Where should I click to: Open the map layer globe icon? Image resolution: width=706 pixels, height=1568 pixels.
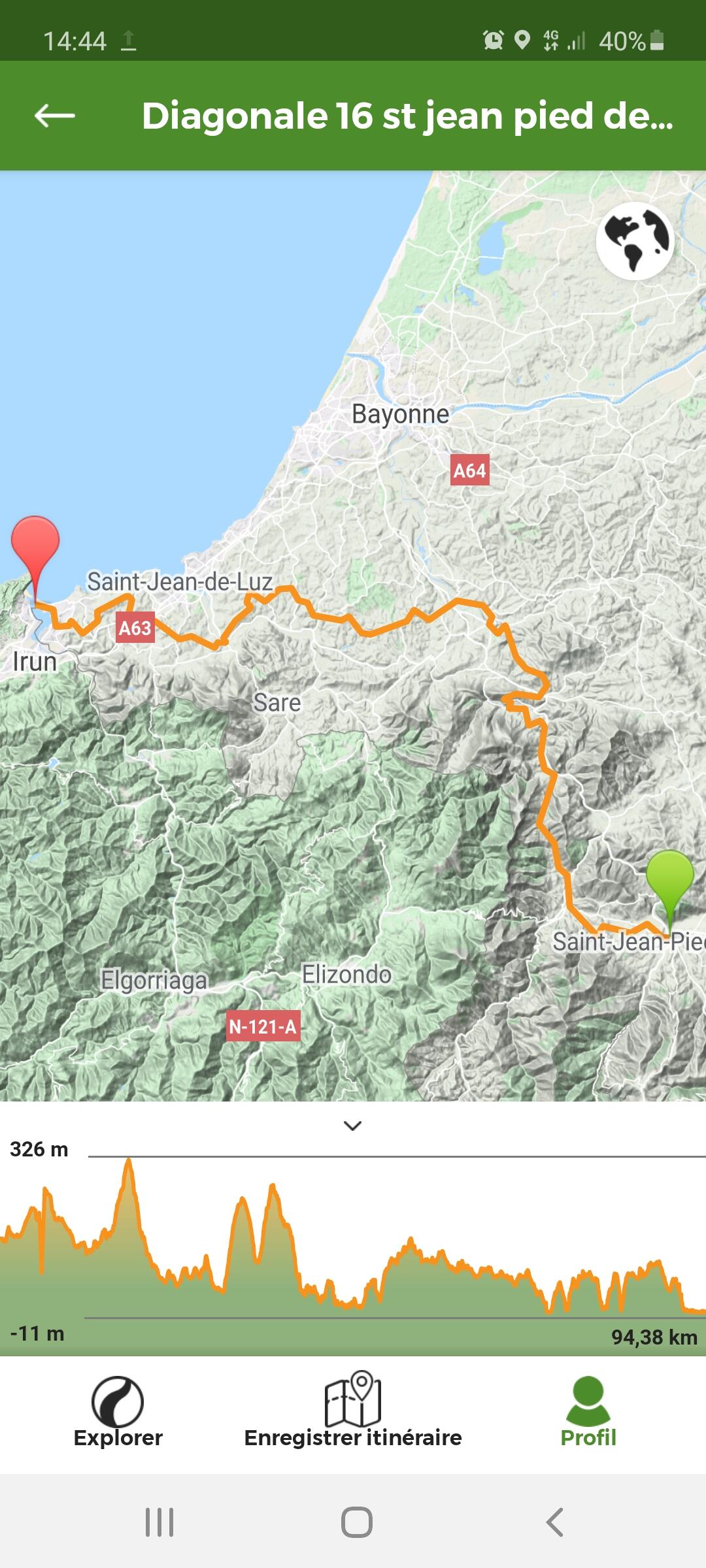635,241
